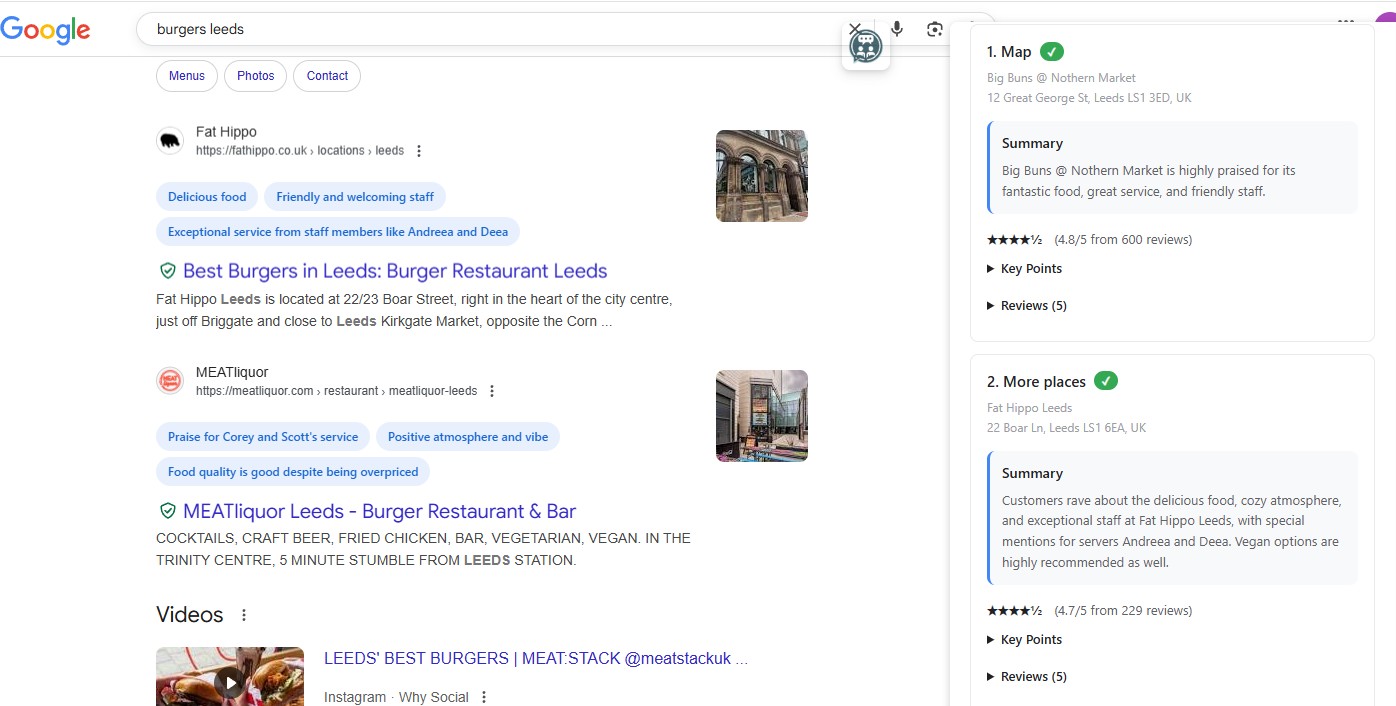Viewport: 1396px width, 706px height.
Task: Expand Reviews (5) under Big Buns
Action: (1032, 306)
